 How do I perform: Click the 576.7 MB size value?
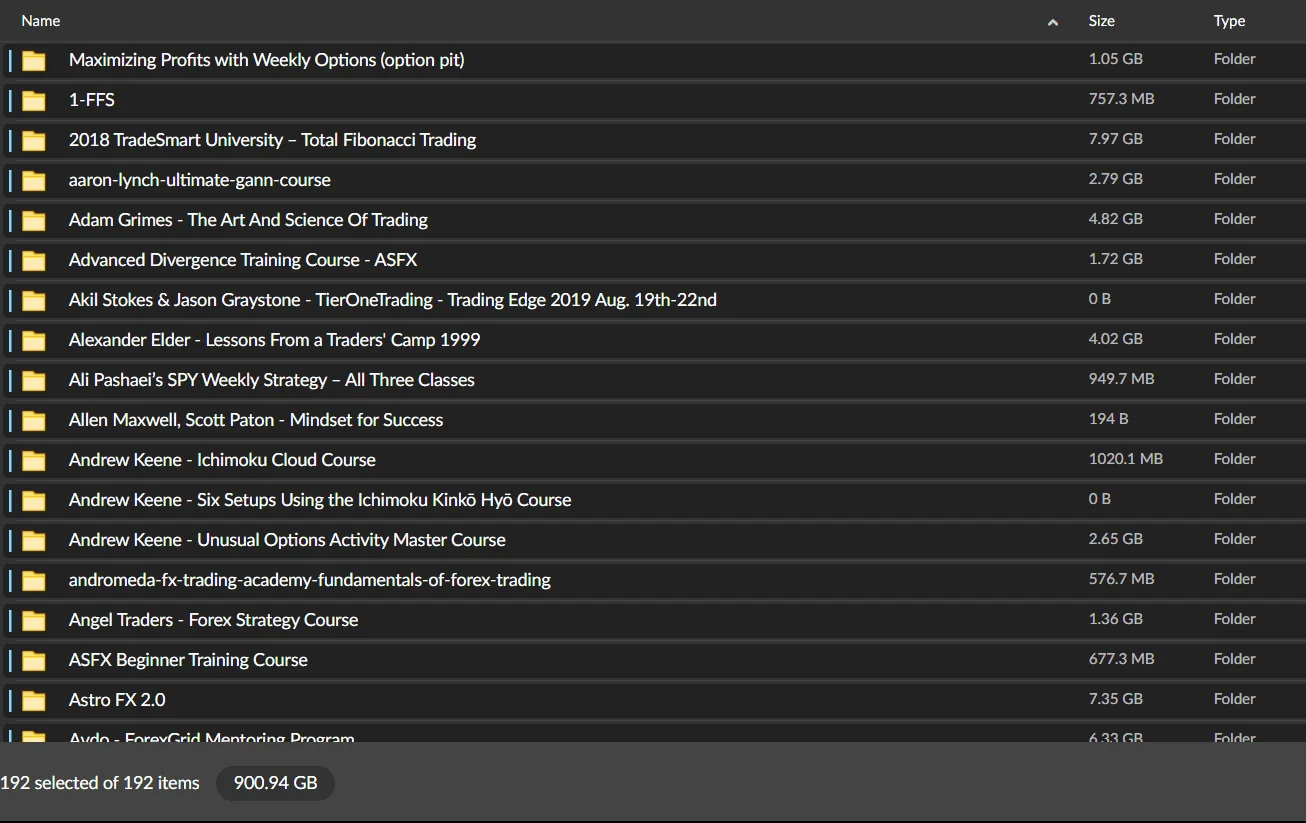coord(1121,579)
